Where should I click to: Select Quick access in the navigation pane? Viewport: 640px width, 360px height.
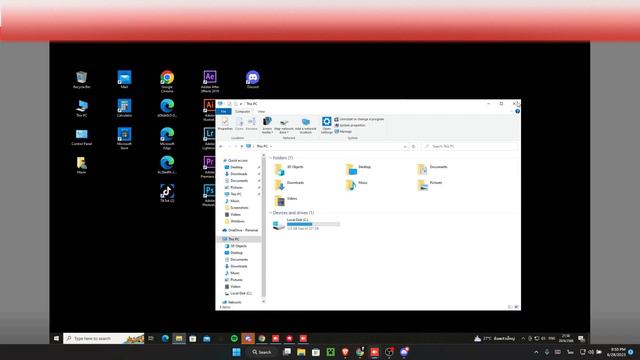236,160
